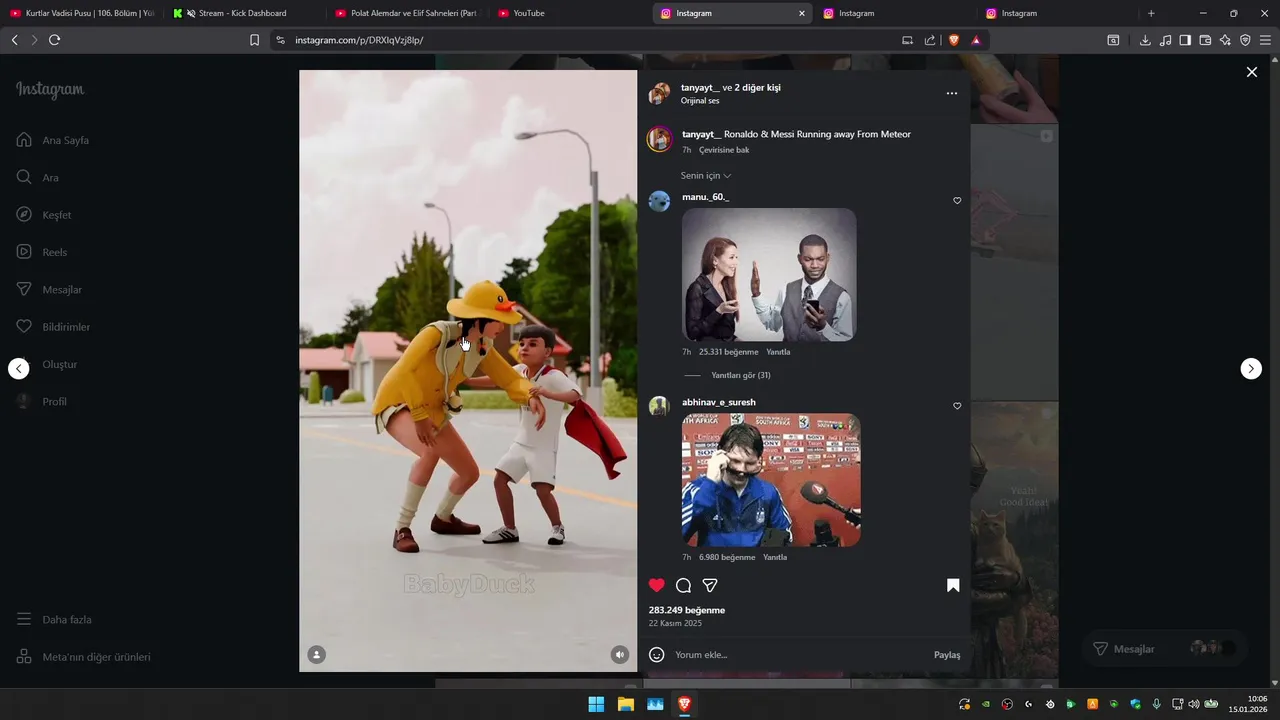Close the active Instagram tab
Image resolution: width=1280 pixels, height=720 pixels.
801,13
